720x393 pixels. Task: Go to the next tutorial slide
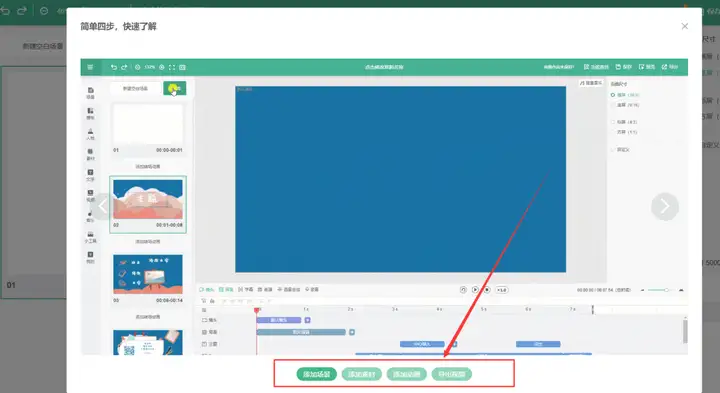[x=664, y=207]
